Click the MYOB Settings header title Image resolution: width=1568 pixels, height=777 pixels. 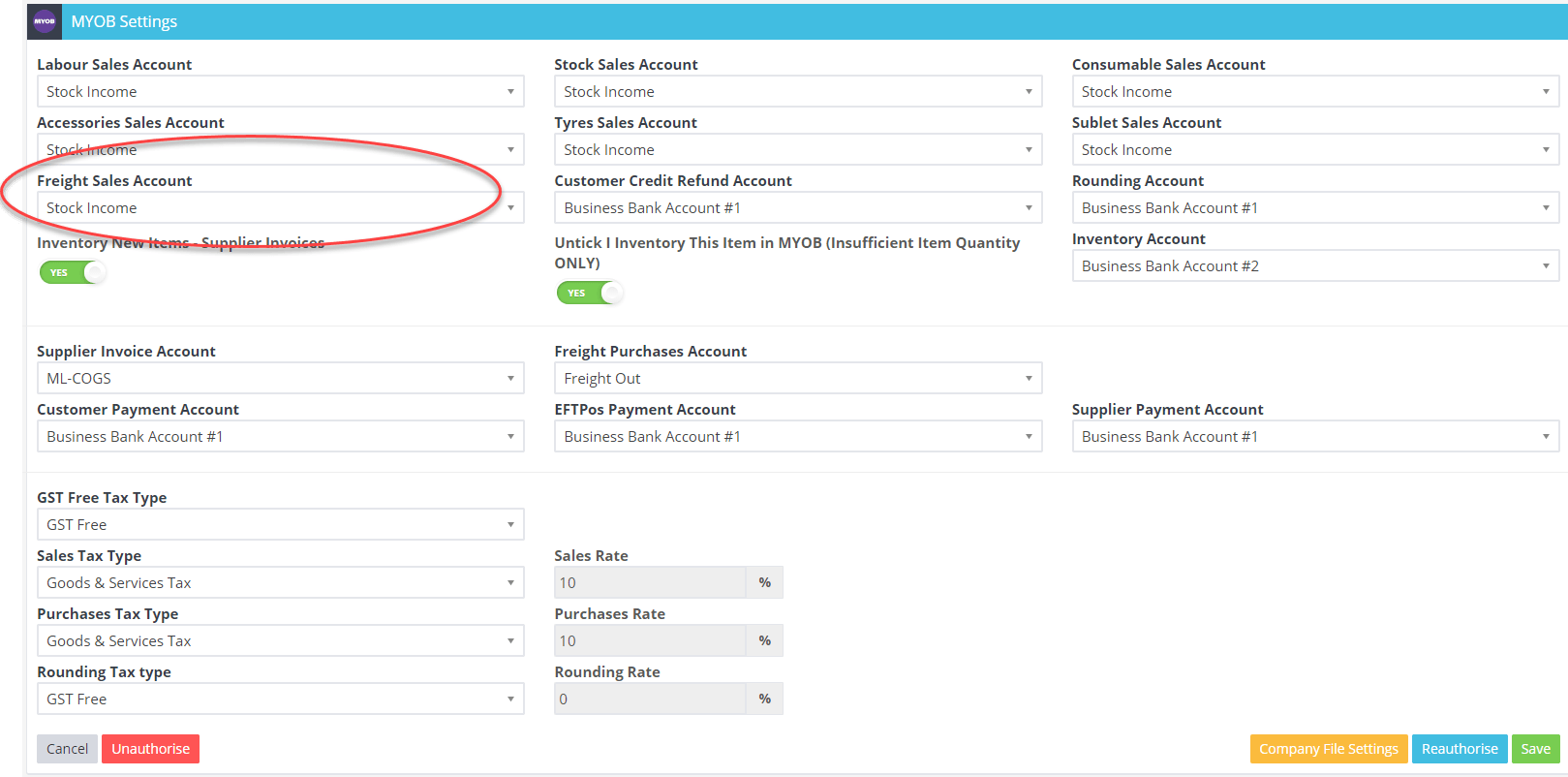[x=124, y=21]
